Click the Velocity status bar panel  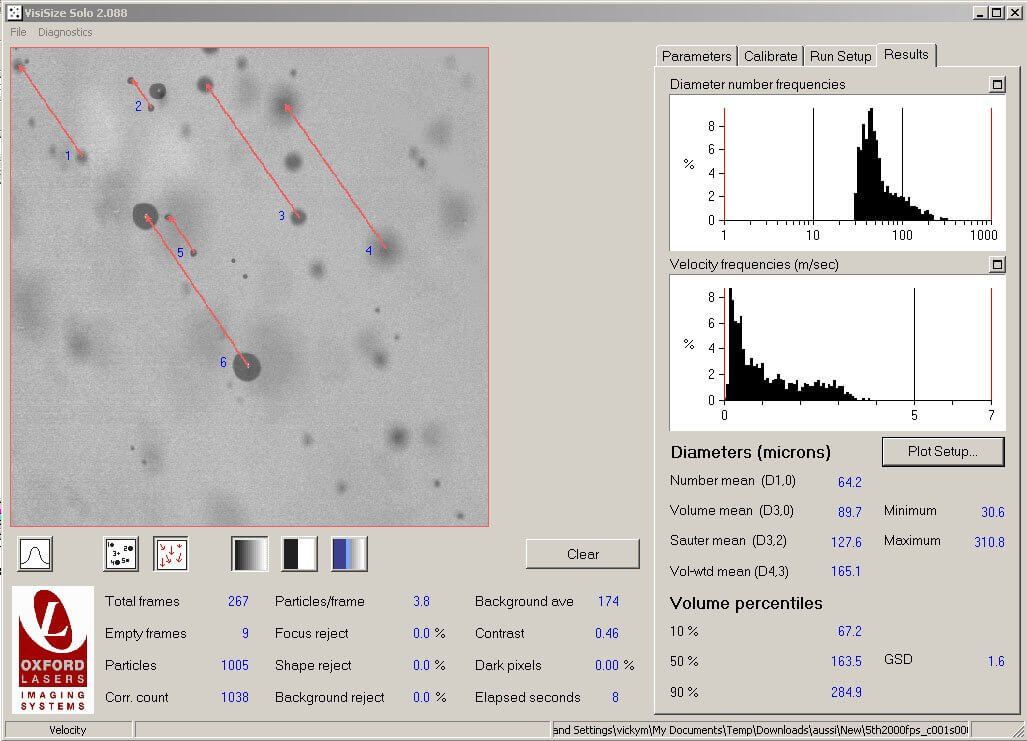[x=68, y=730]
